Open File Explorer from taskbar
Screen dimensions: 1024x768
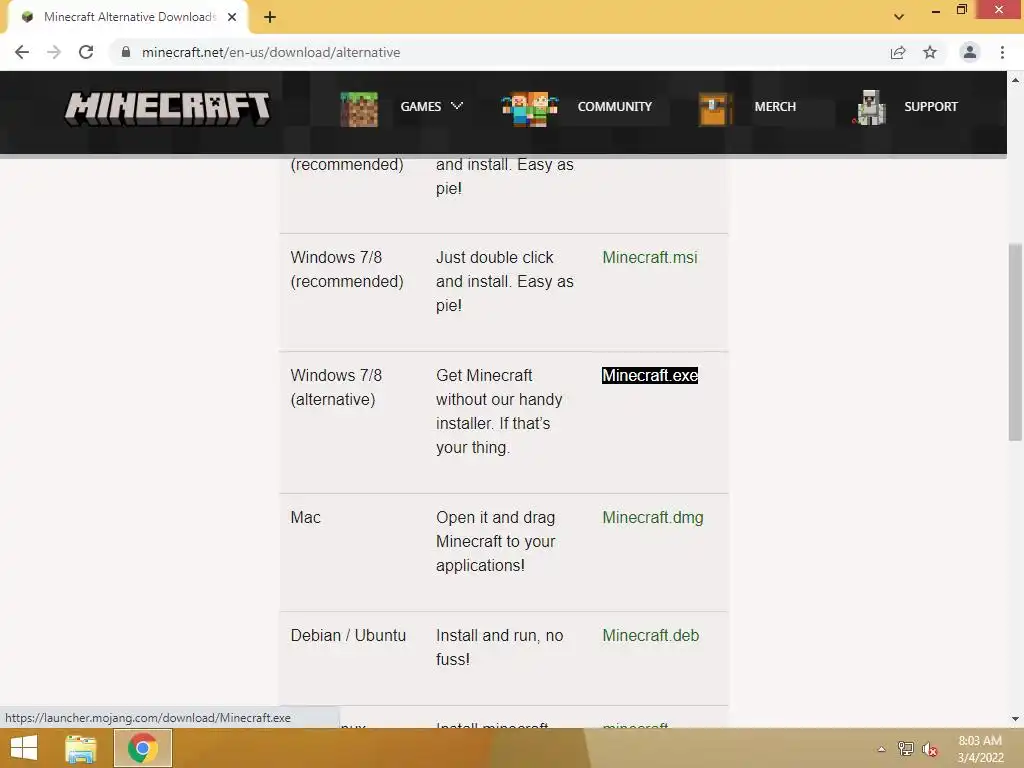point(81,748)
